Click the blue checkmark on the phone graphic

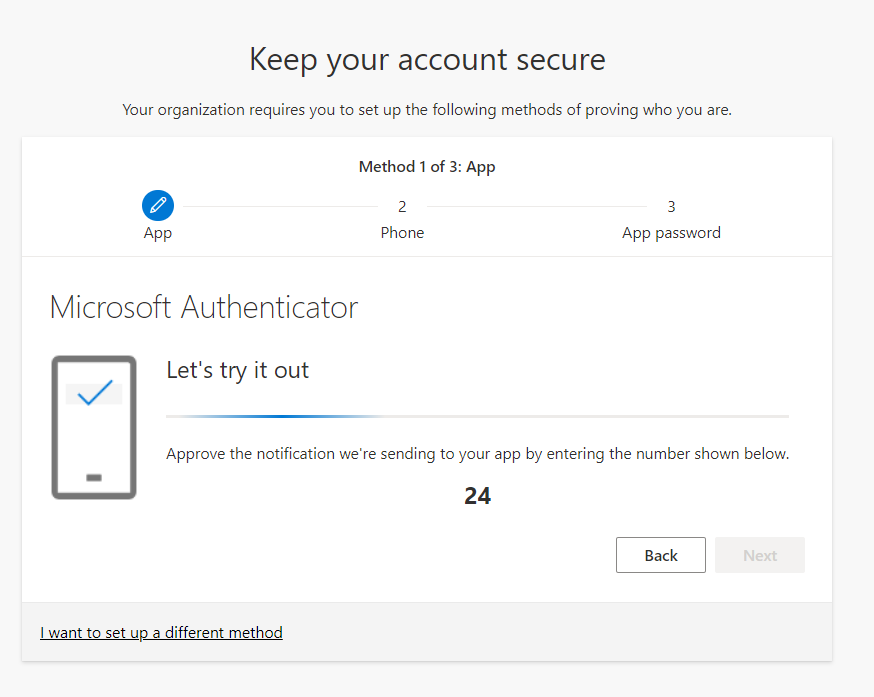click(x=94, y=393)
